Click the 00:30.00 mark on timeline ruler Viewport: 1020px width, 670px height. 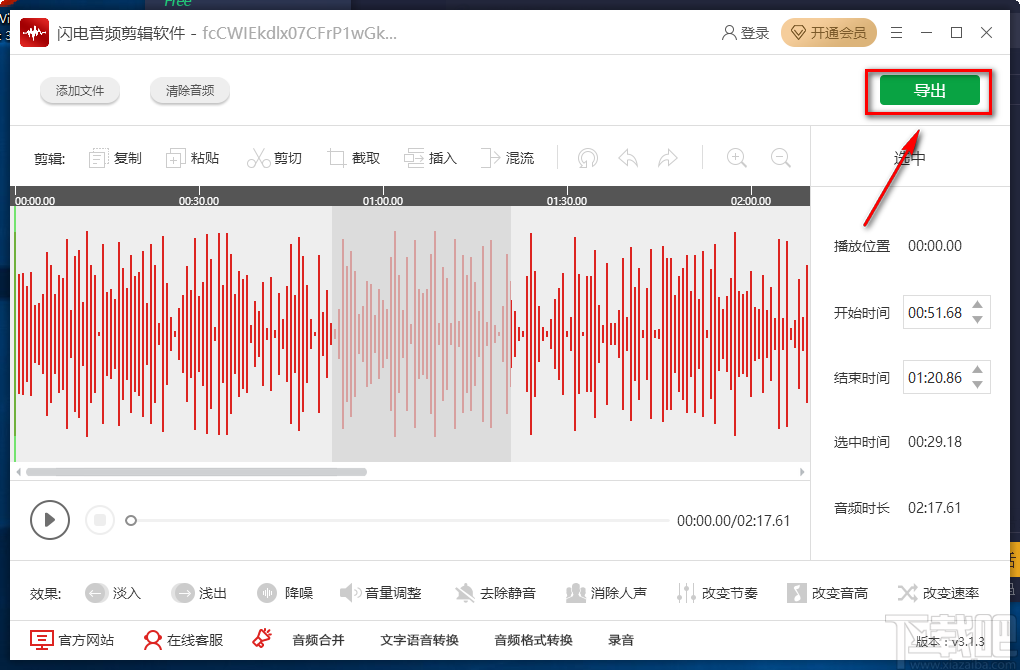click(x=198, y=201)
